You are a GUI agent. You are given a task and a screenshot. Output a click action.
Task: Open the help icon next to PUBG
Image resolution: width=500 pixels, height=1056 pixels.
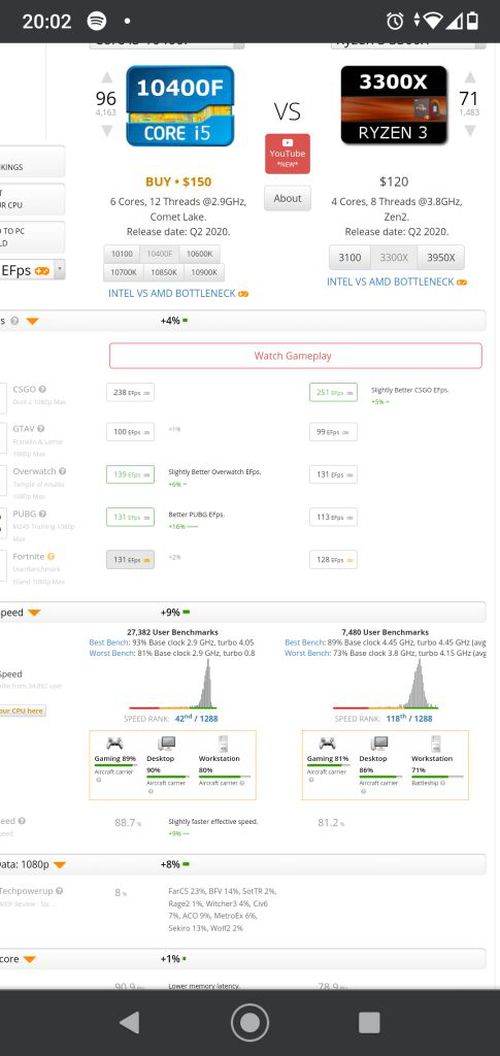[x=41, y=514]
